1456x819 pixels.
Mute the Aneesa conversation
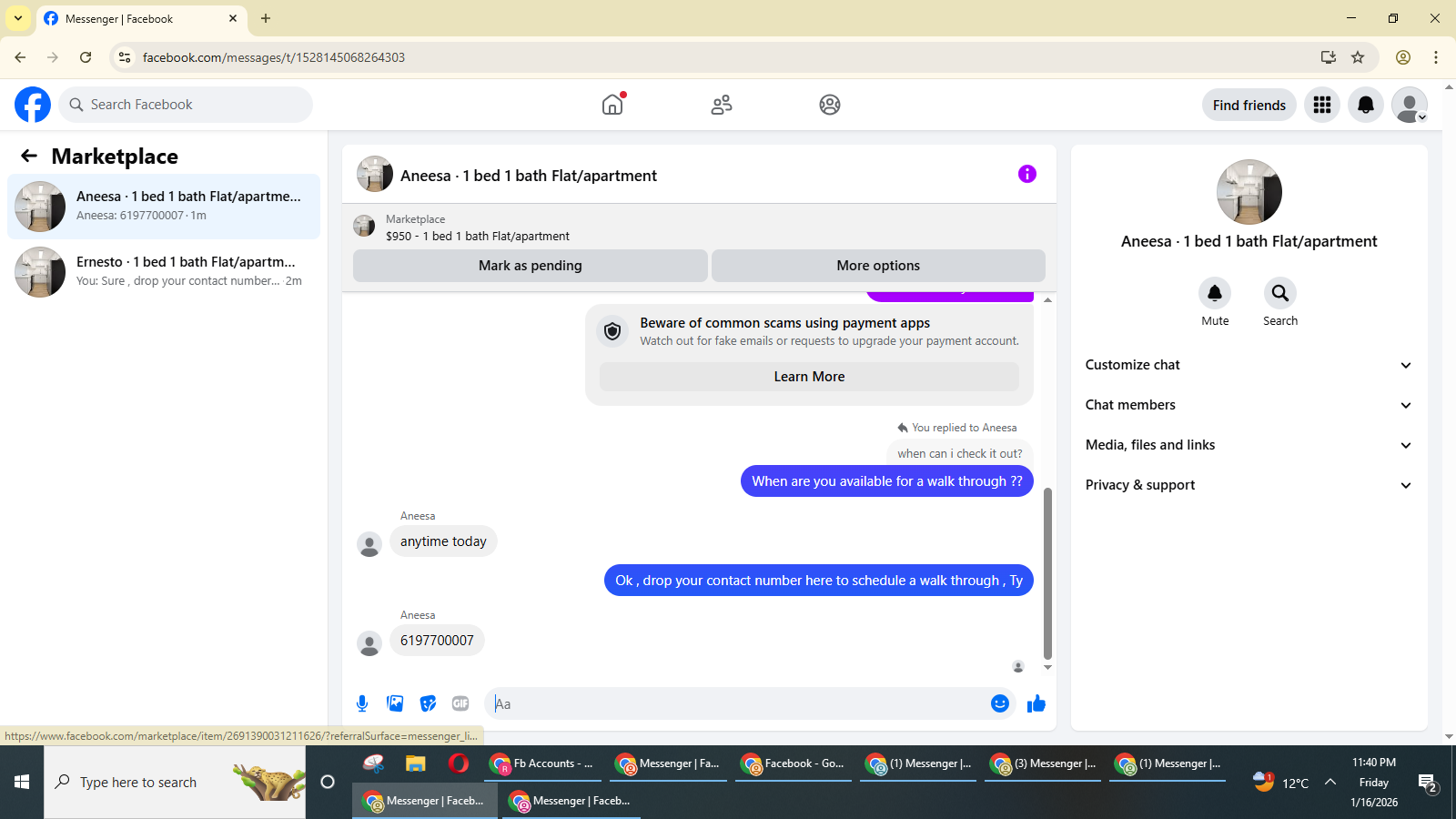click(x=1215, y=293)
